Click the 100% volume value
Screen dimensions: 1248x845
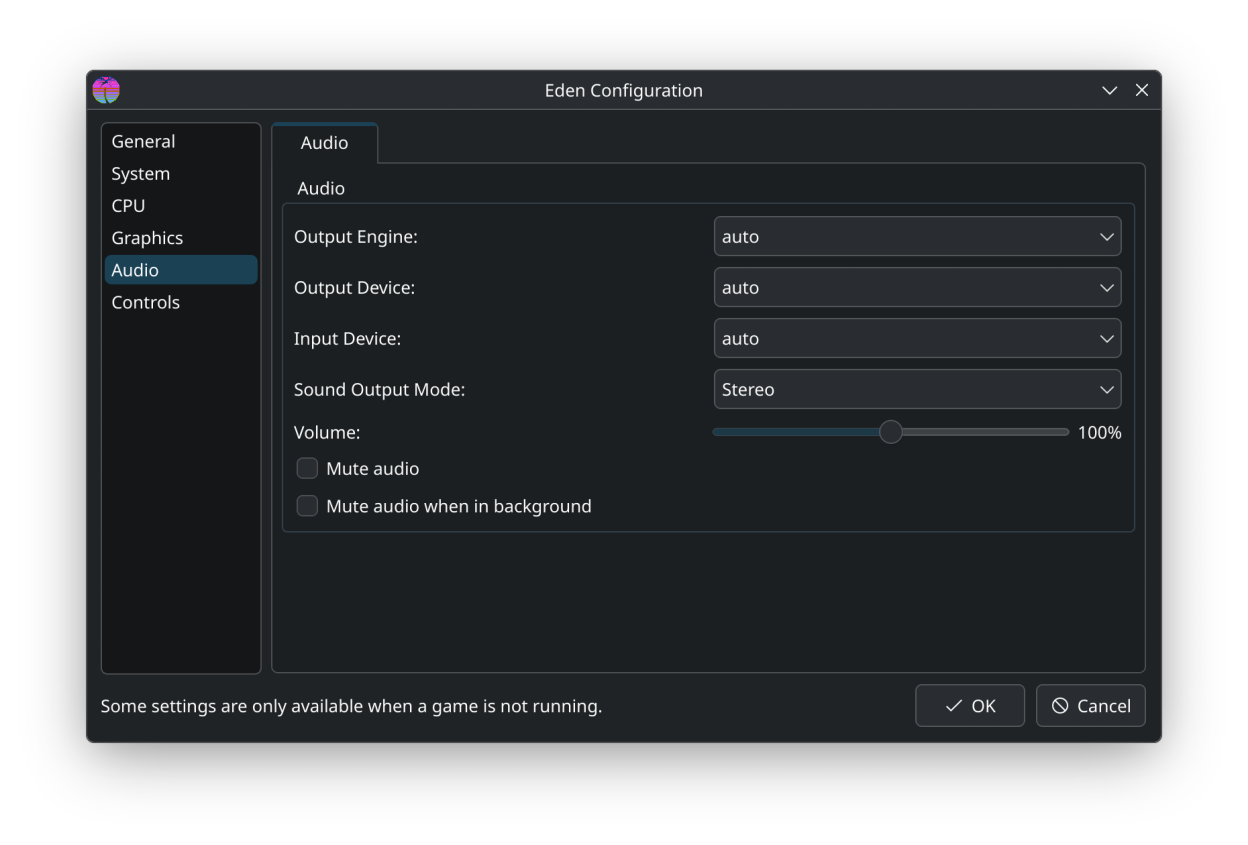click(x=1100, y=433)
